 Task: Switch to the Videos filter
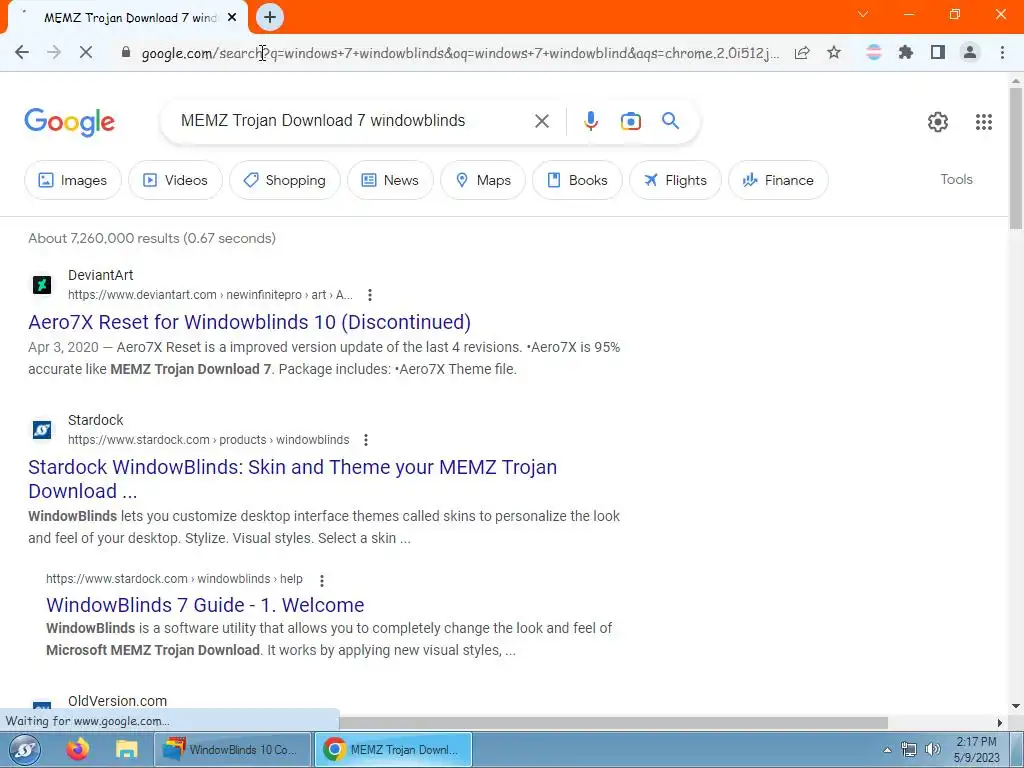click(175, 180)
